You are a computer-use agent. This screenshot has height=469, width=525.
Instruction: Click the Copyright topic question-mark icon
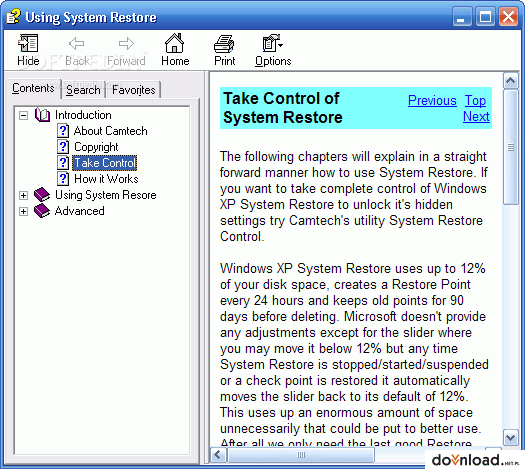(63, 147)
